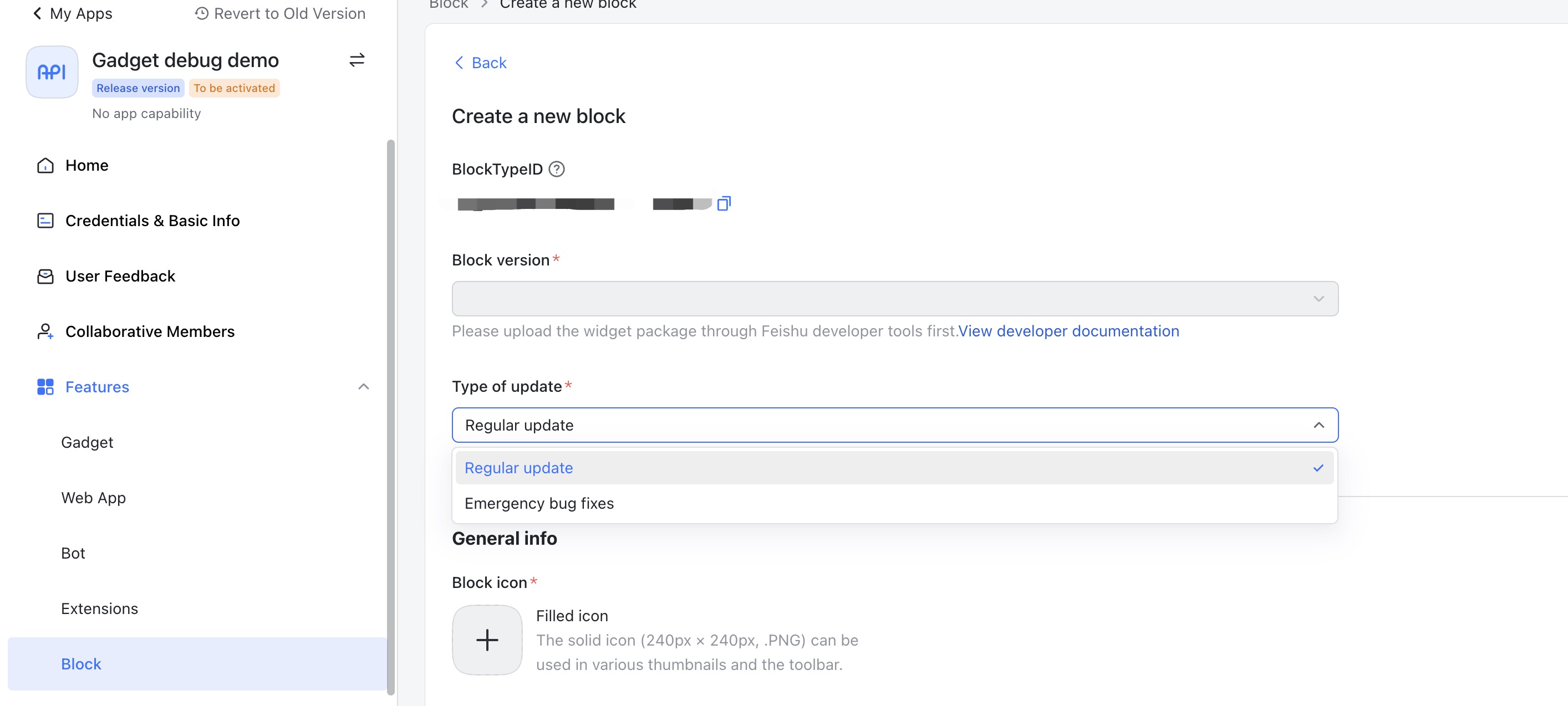Open the Gadget feature page

pyautogui.click(x=87, y=442)
